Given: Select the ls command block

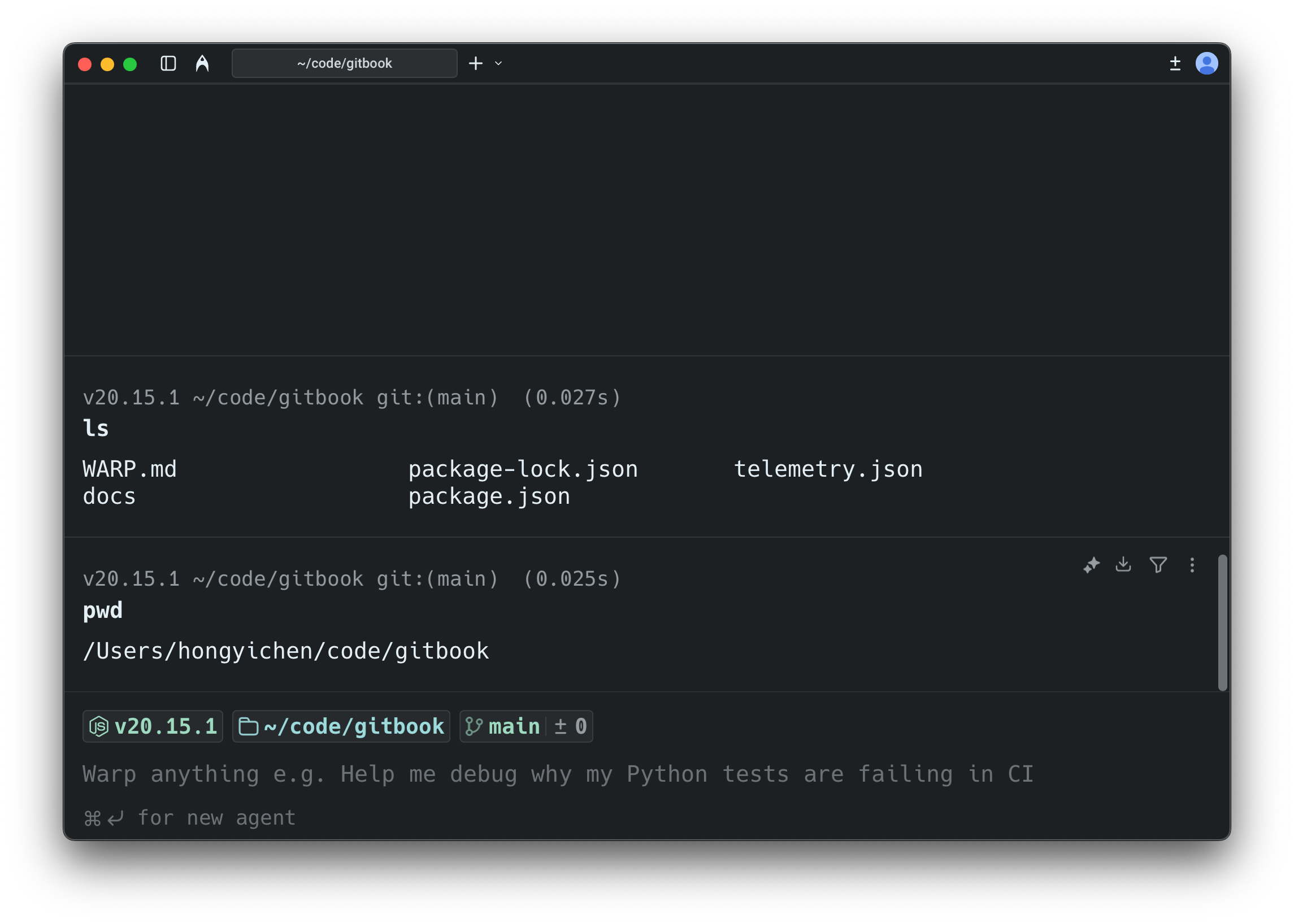Looking at the screenshot, I should tap(95, 429).
